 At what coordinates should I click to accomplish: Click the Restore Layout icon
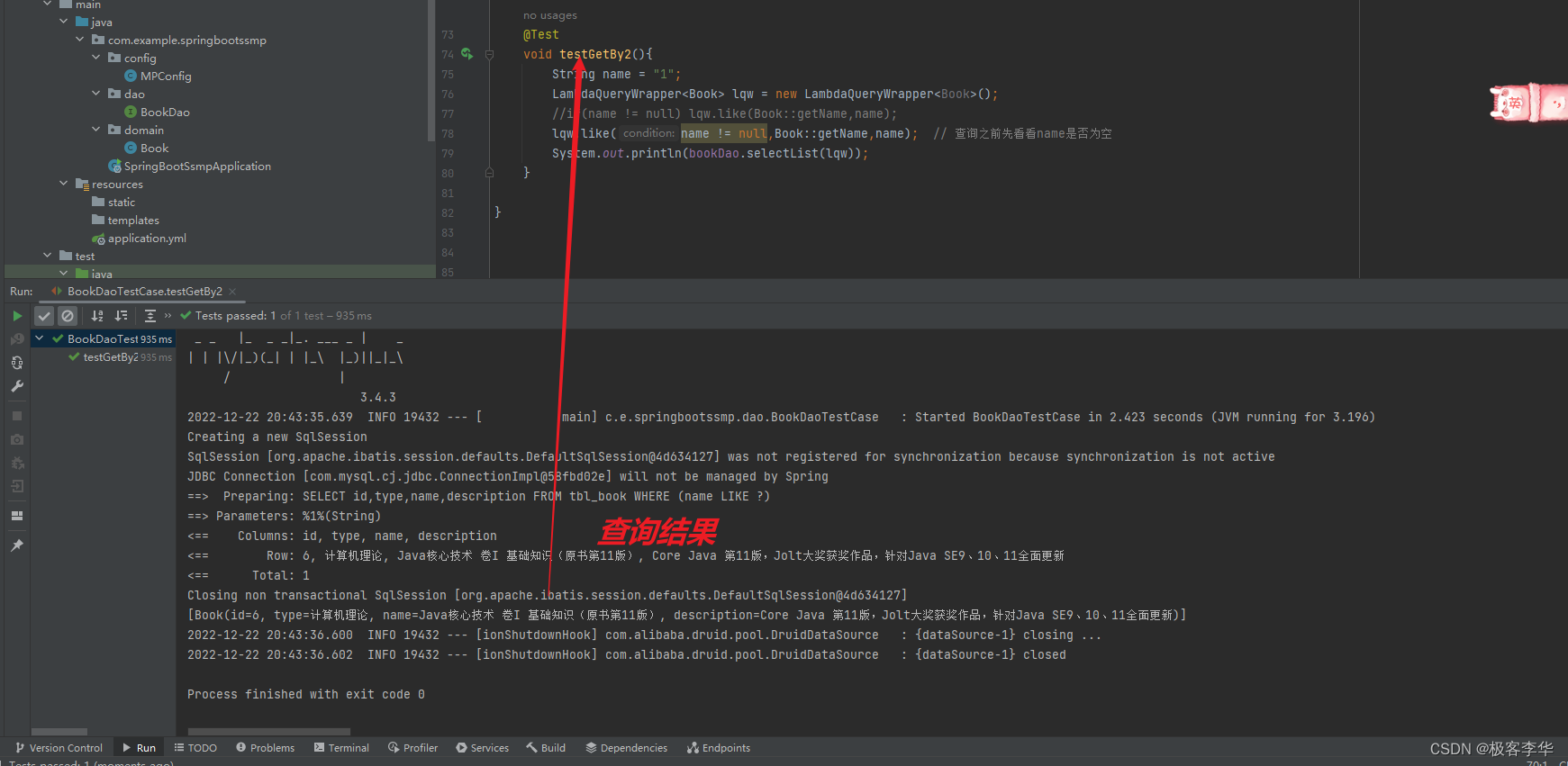17,516
